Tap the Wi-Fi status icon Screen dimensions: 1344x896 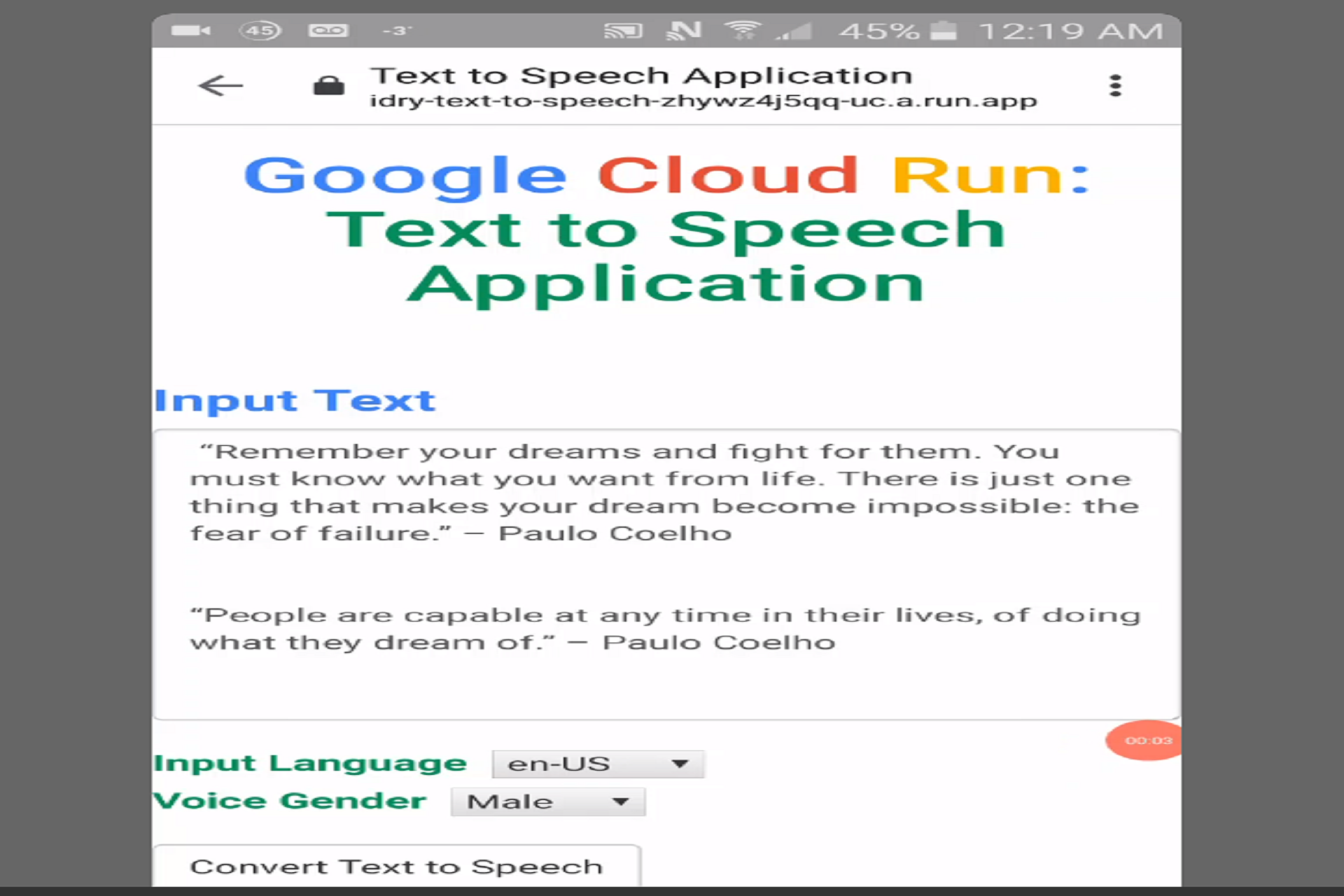click(x=742, y=30)
